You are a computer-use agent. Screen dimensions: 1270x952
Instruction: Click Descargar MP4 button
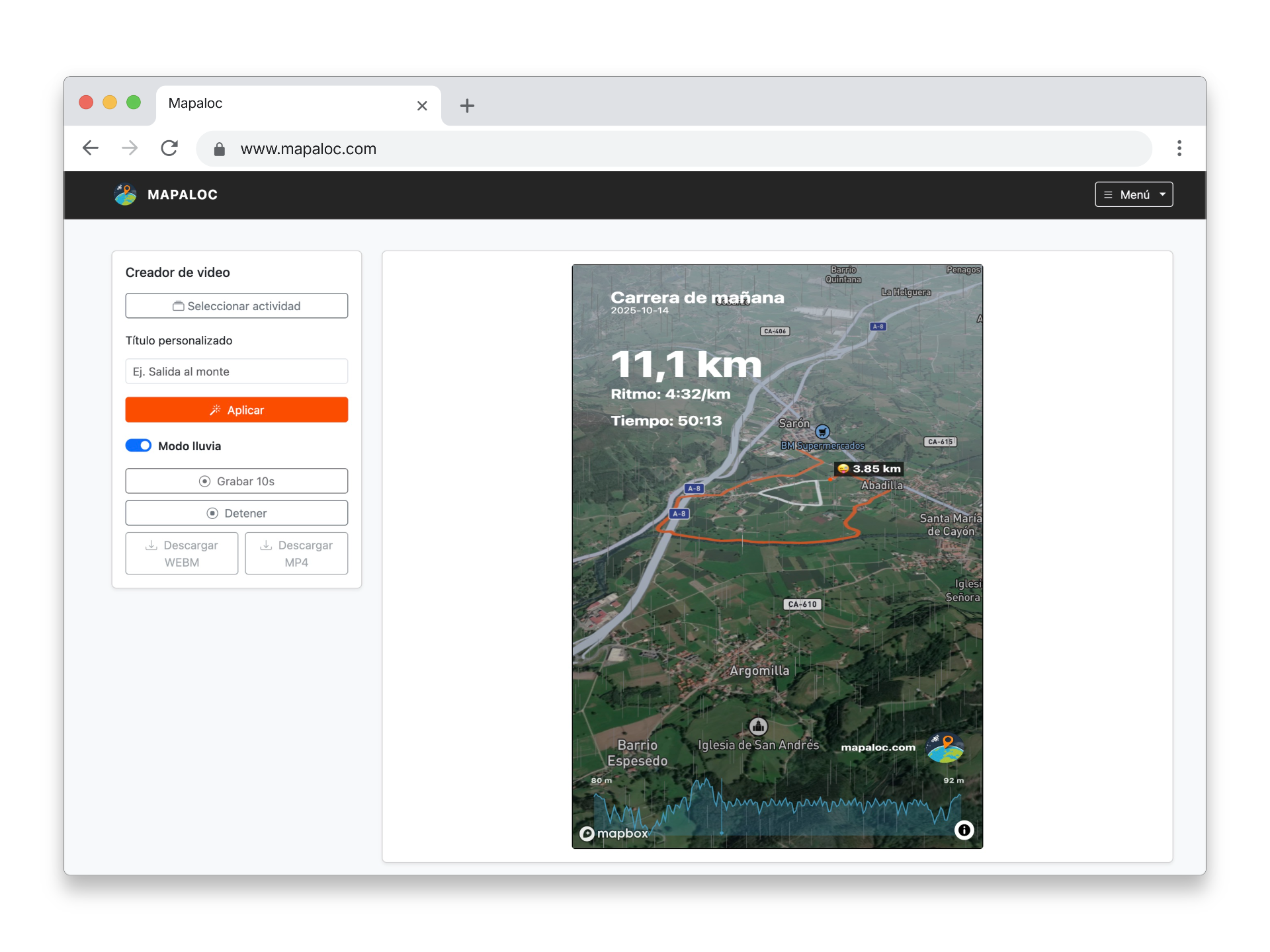(296, 553)
